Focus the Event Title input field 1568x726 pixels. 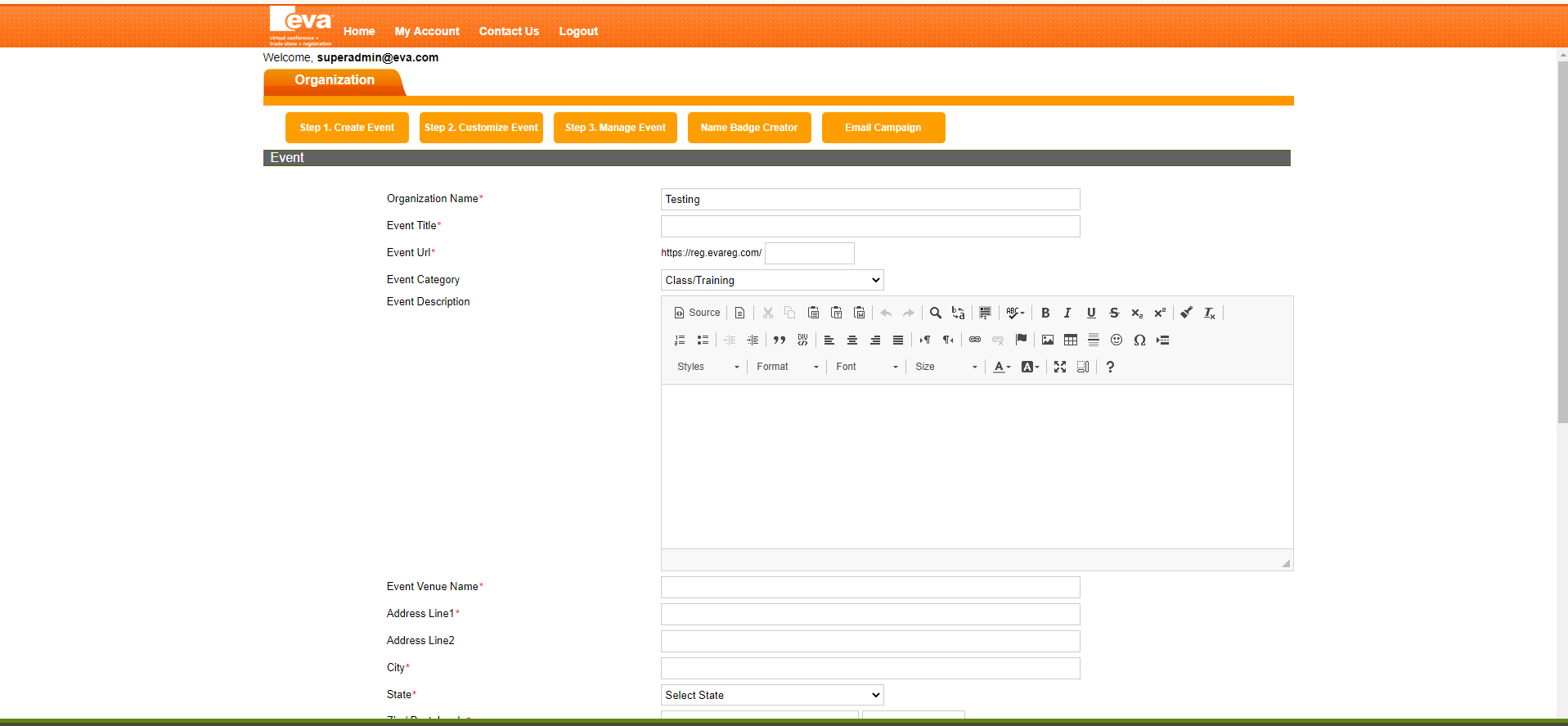pos(870,226)
